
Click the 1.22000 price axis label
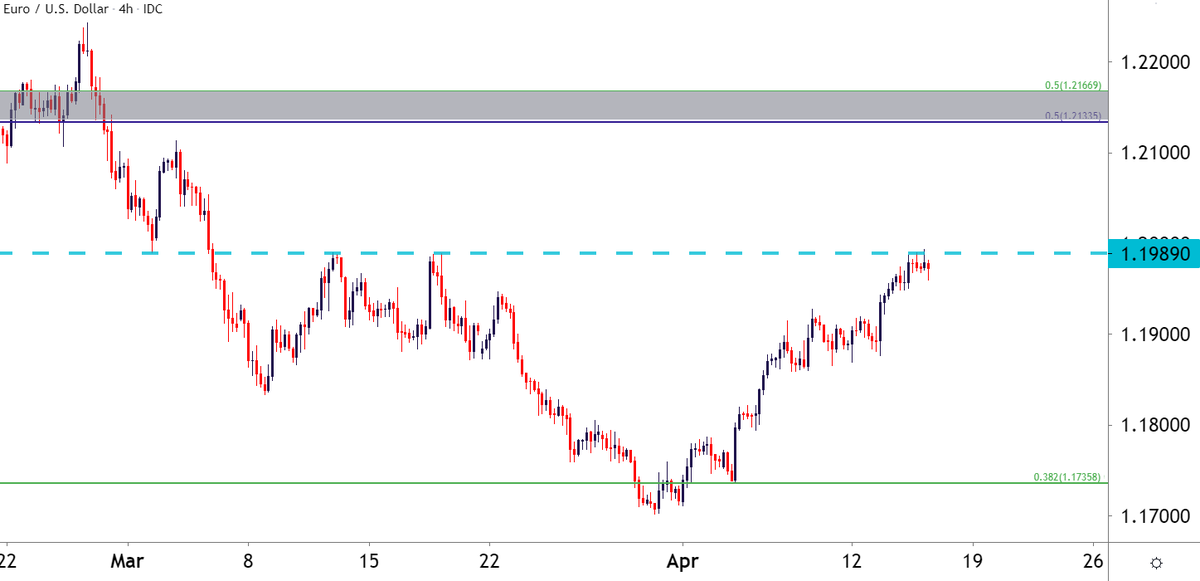[x=1155, y=62]
